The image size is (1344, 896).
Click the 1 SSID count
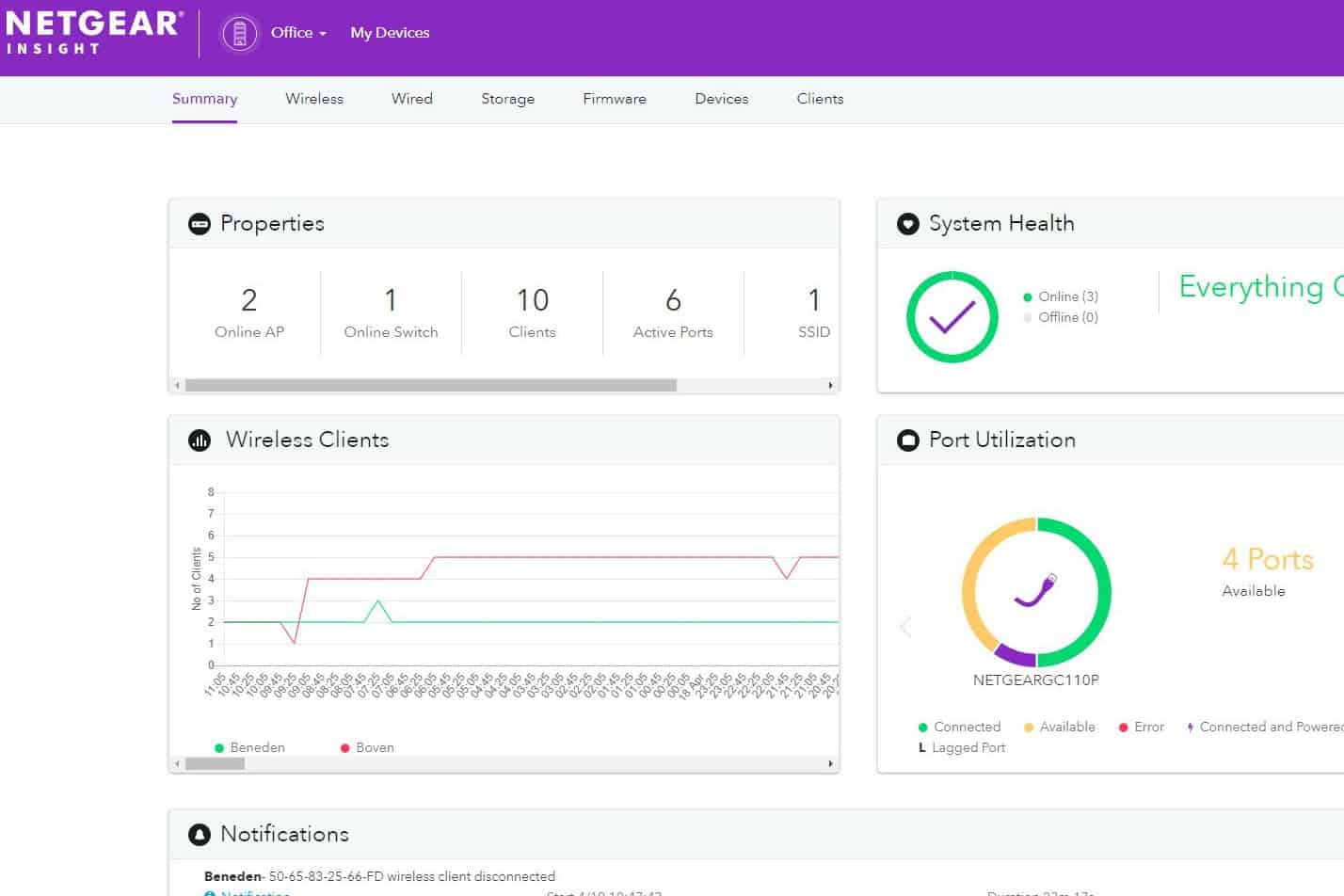(x=814, y=313)
